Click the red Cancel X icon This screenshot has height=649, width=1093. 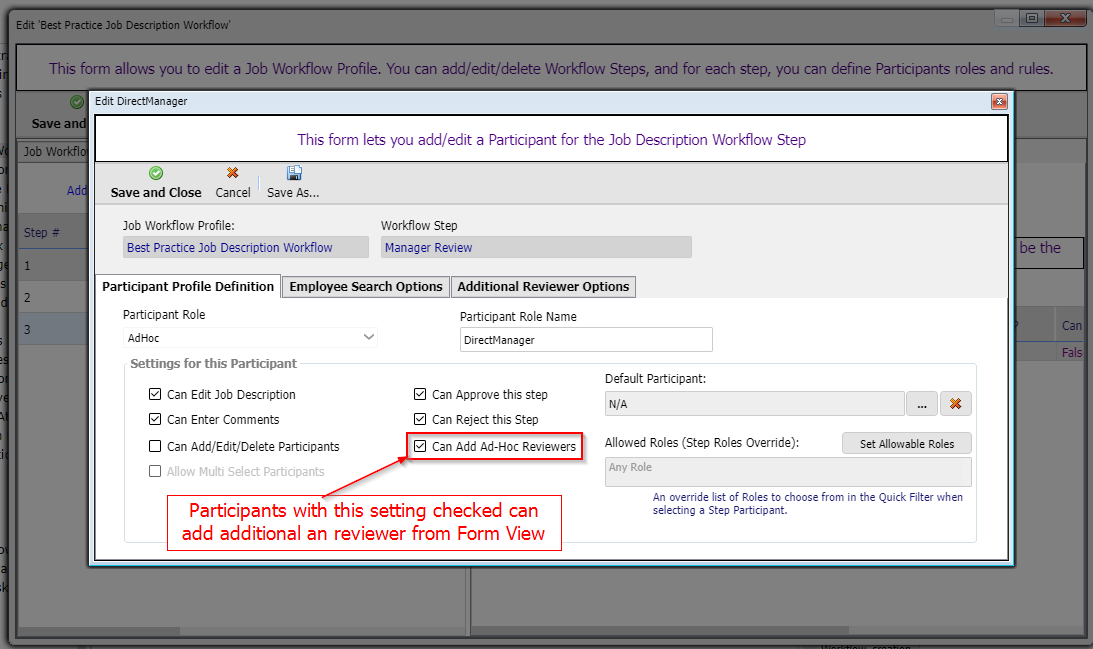click(233, 174)
